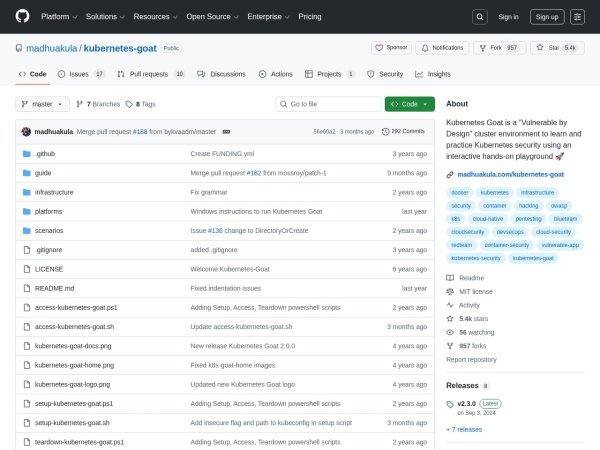Open README.md file
The height and width of the screenshot is (450, 600).
(54, 288)
